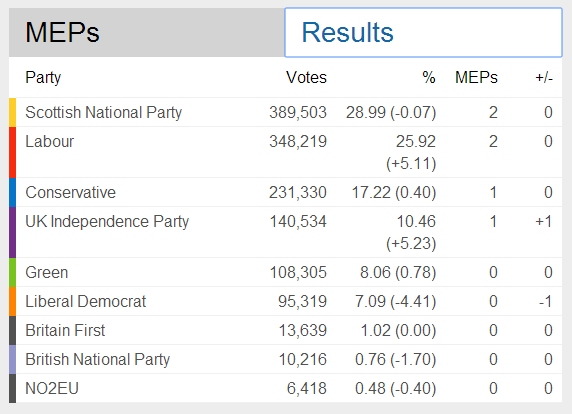Click the MEPs column header
572x414 pixels.
click(476, 77)
